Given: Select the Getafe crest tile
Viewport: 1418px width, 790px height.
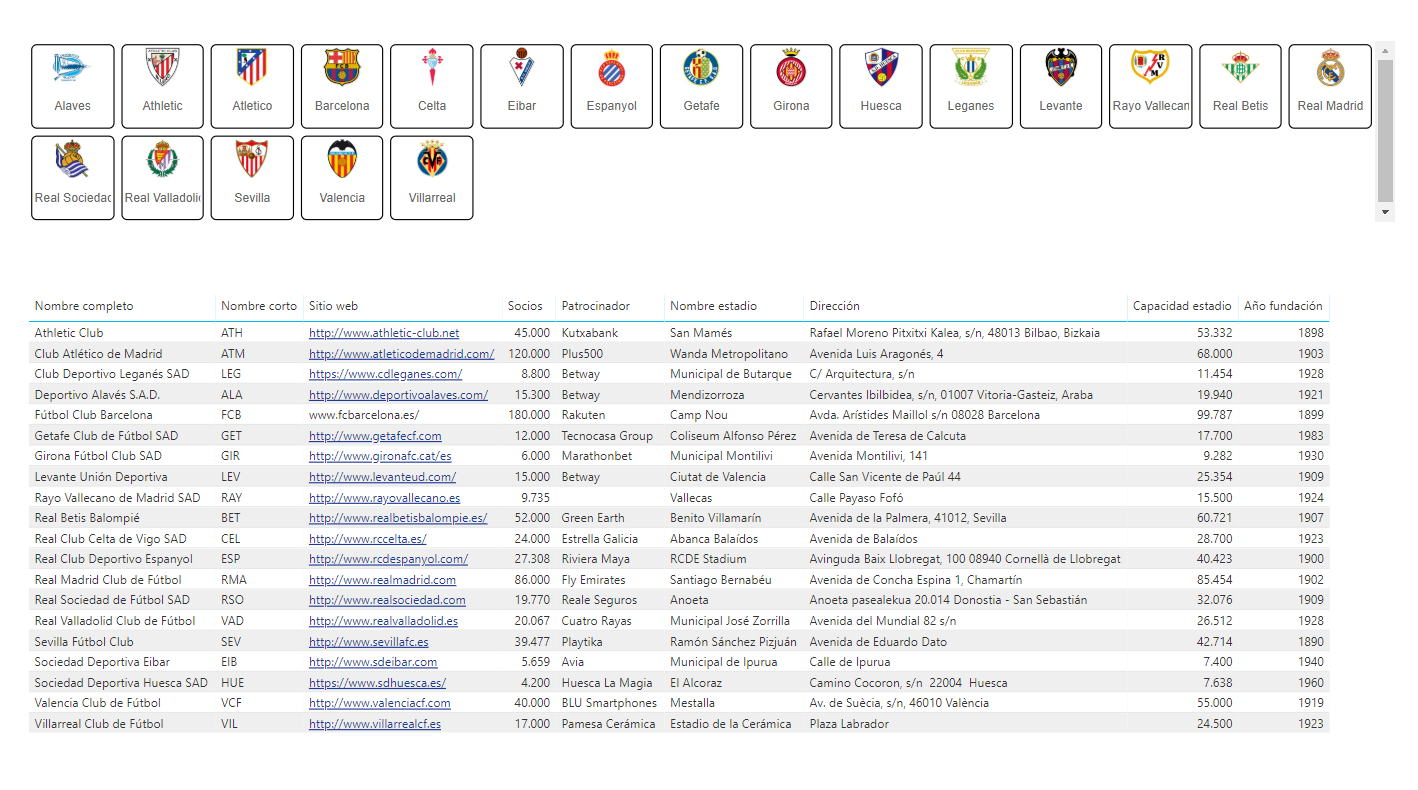Looking at the screenshot, I should coord(701,86).
